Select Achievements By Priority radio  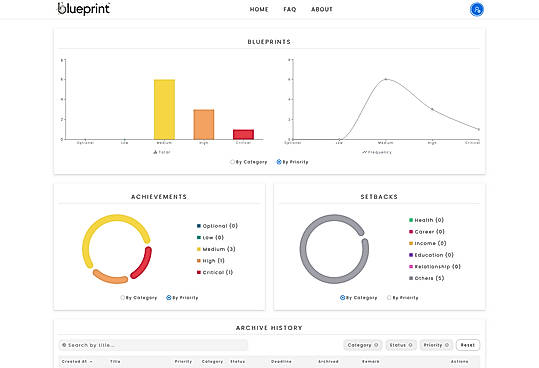(x=169, y=298)
